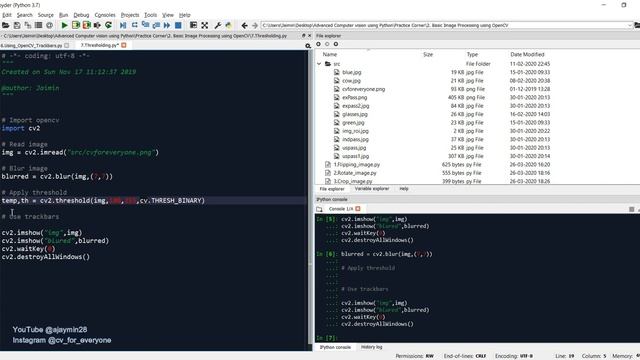Open the Edit menu
This screenshot has height=360, width=640.
coord(7,15)
